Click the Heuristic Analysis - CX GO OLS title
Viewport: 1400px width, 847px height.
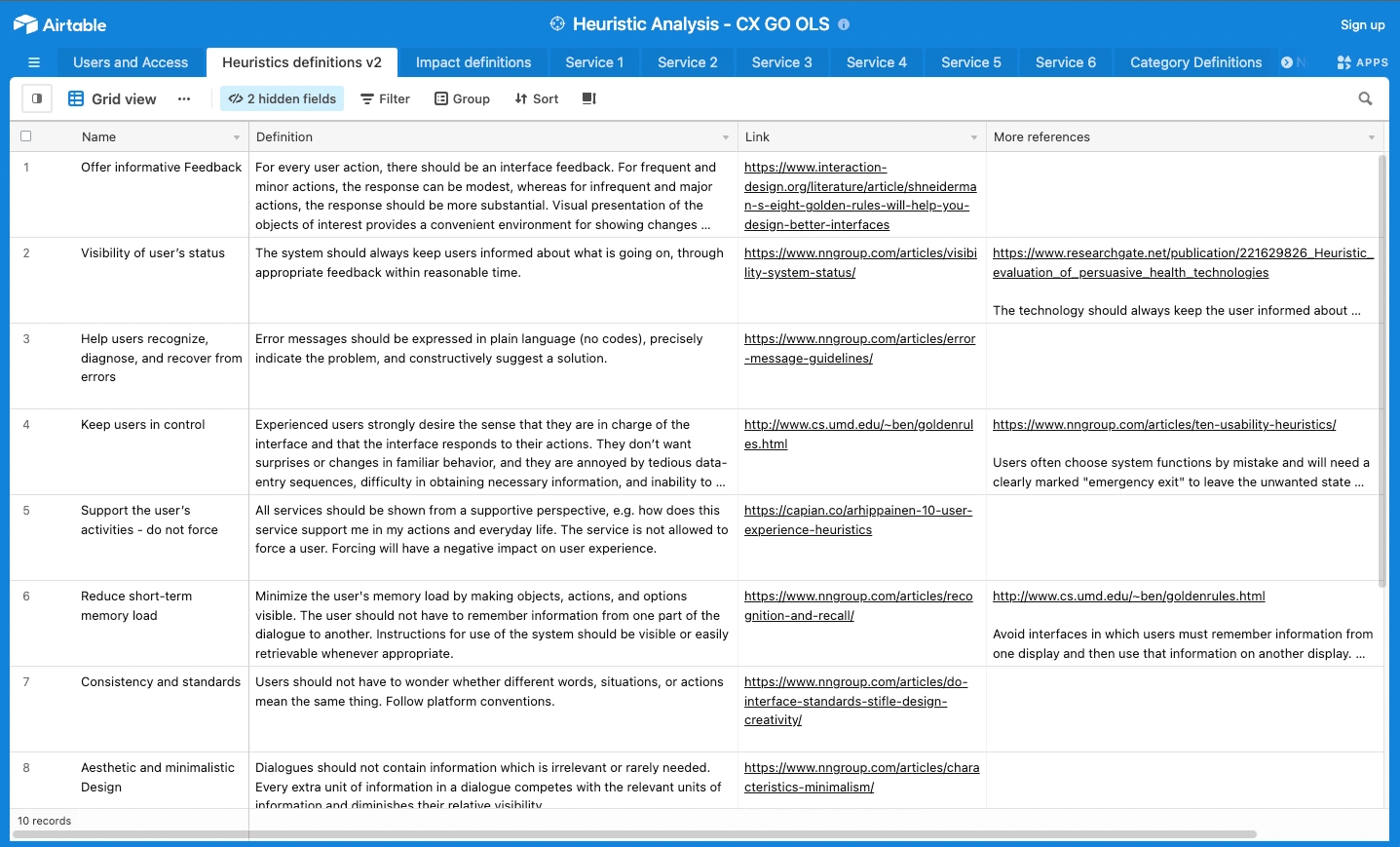coord(700,24)
